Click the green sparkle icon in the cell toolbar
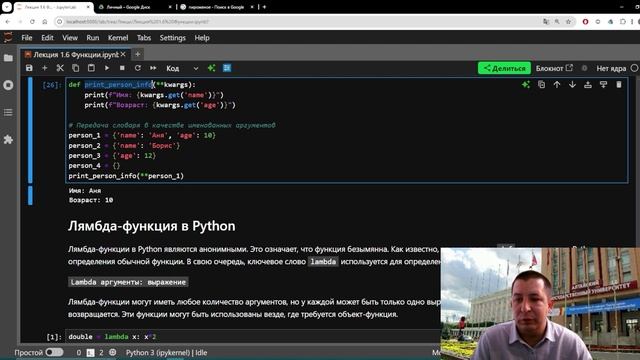Viewport: 640px width, 360px height. click(x=526, y=84)
